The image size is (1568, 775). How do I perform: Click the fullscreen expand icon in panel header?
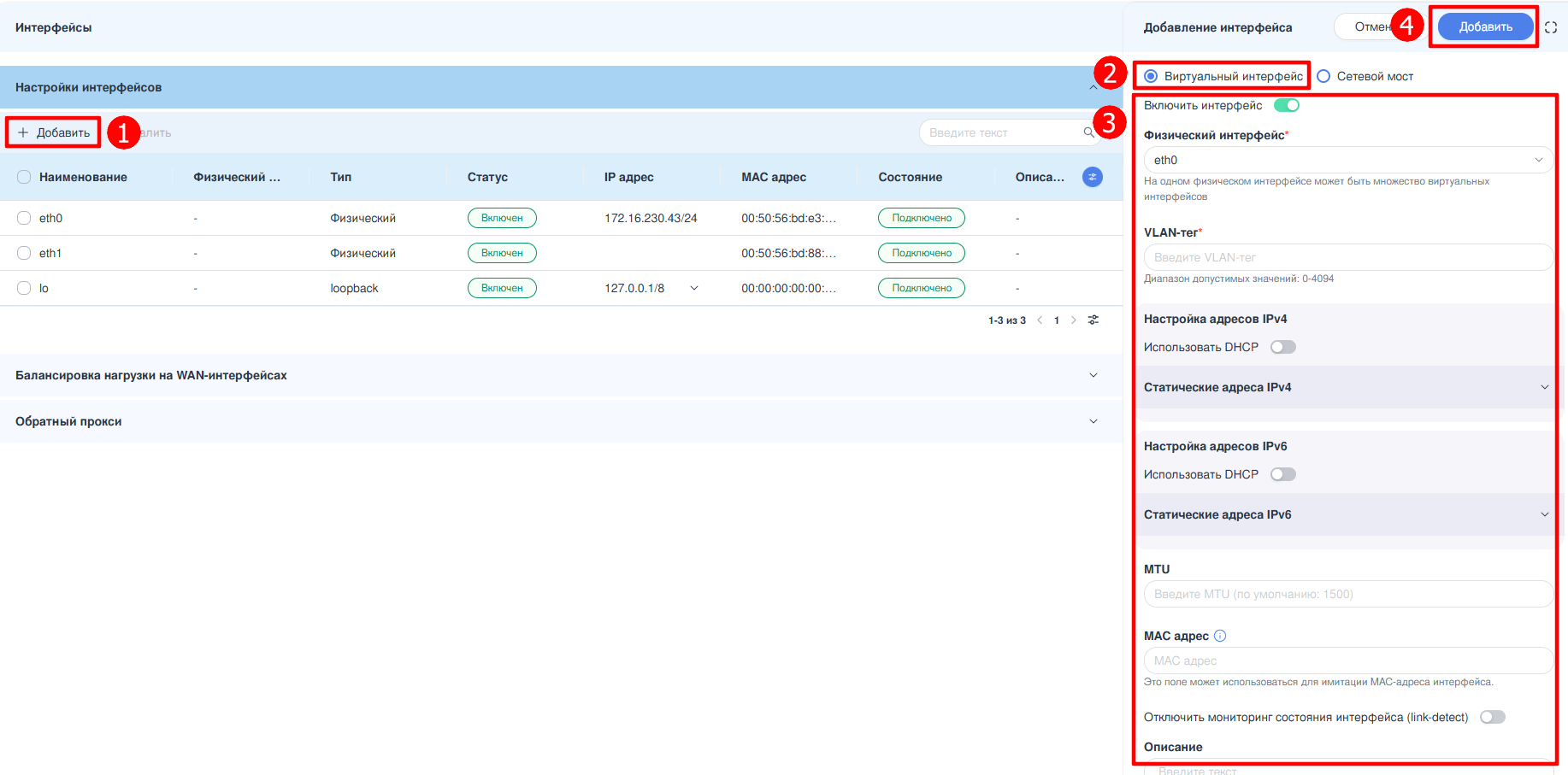(x=1550, y=27)
